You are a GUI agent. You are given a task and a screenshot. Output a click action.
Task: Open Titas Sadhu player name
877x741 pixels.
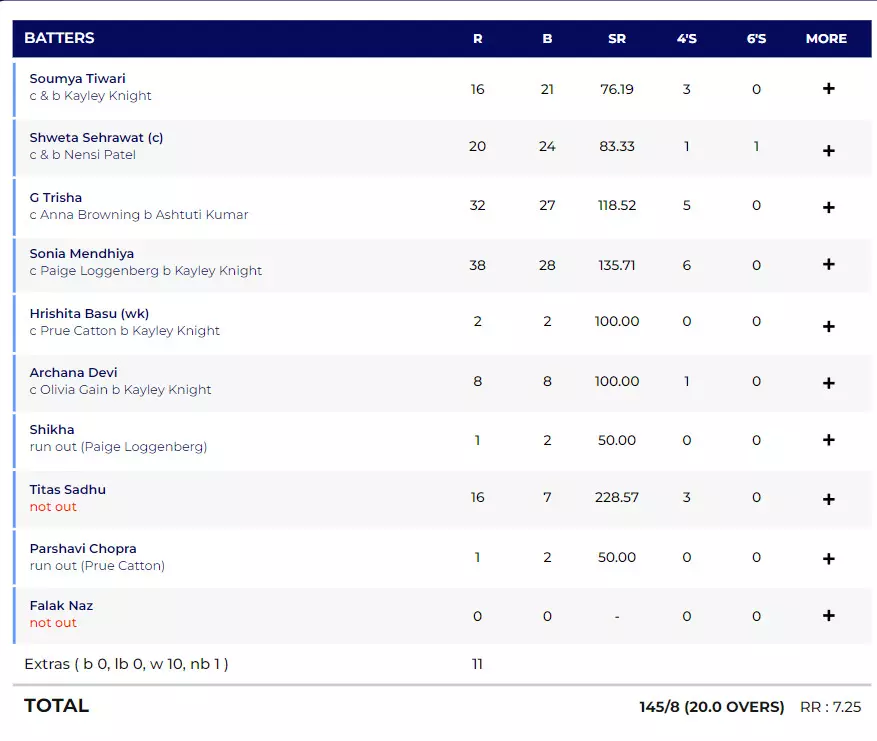coord(68,490)
